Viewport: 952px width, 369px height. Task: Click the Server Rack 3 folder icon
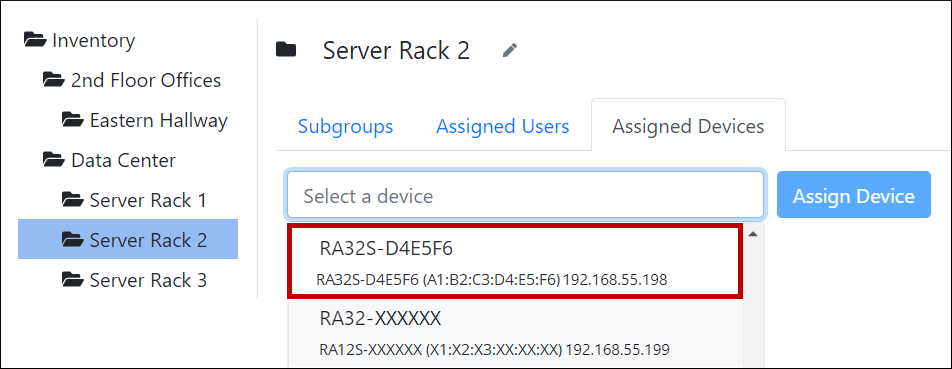click(x=73, y=280)
